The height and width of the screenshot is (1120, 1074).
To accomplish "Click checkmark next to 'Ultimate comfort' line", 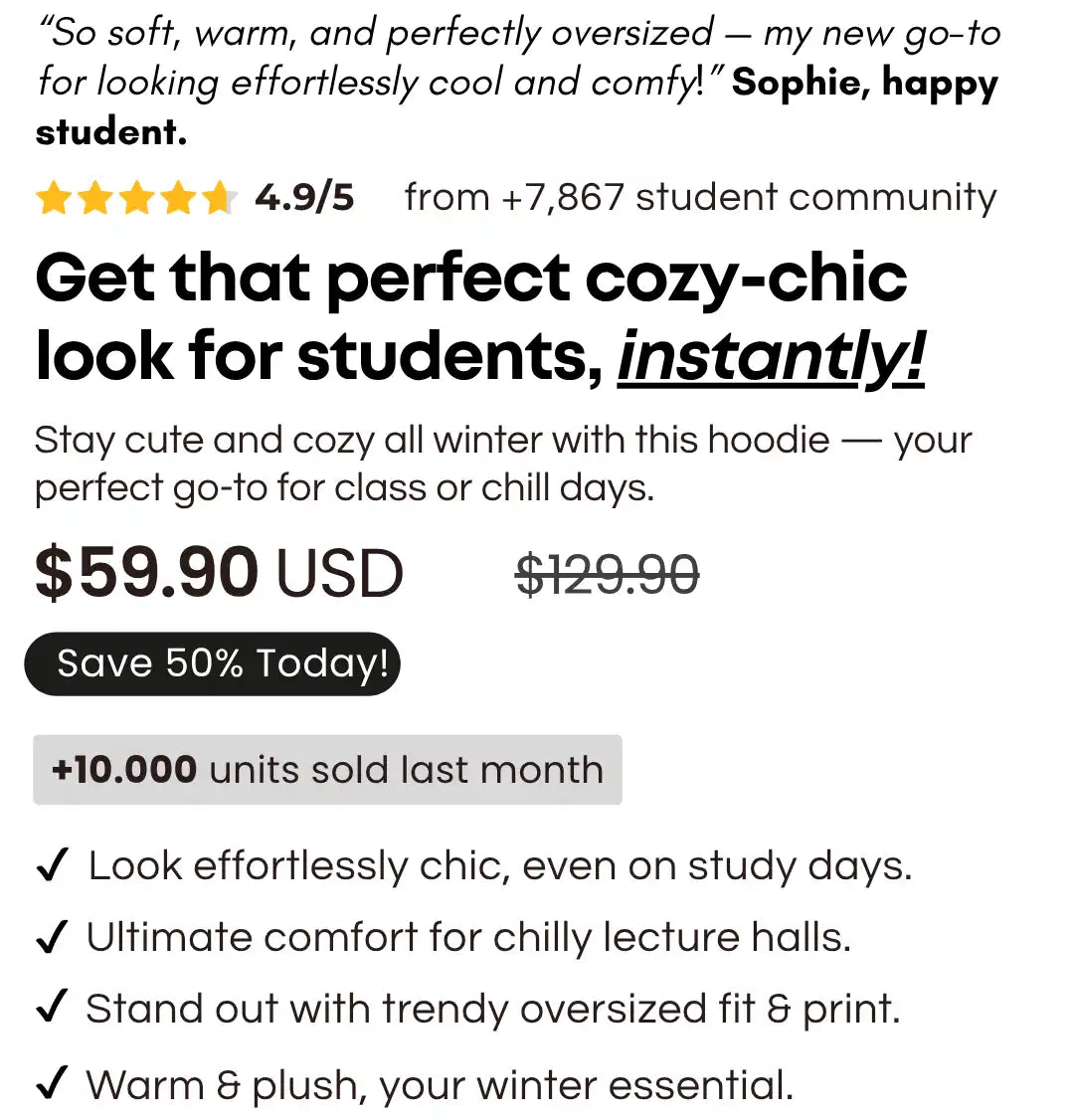I will point(51,938).
